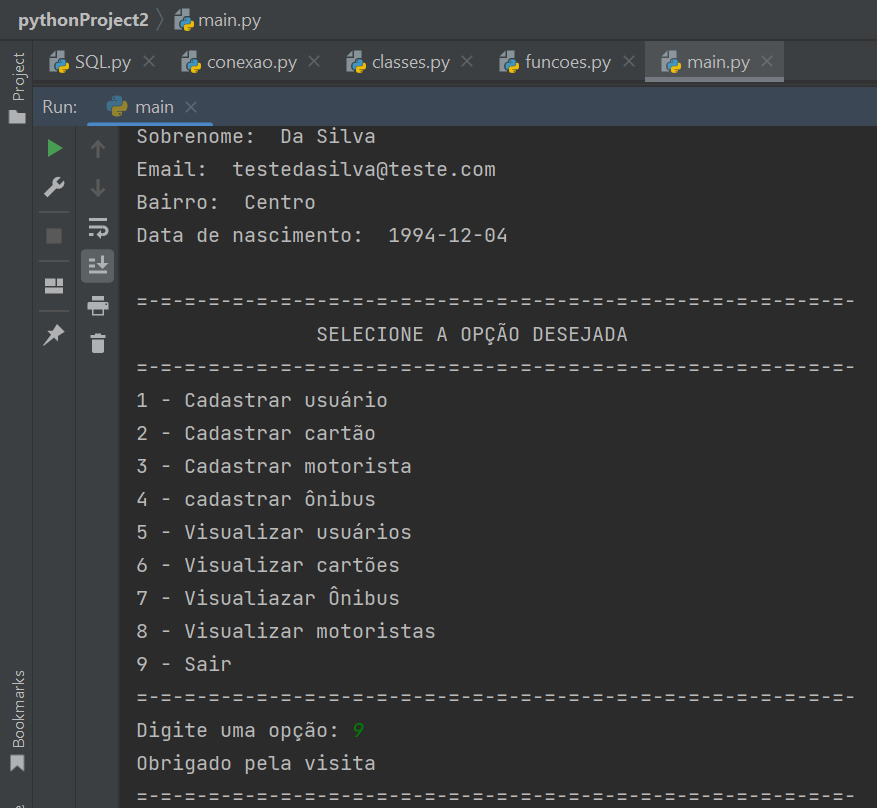The image size is (877, 808).
Task: Click the down arrow stack trace icon
Action: pos(98,188)
